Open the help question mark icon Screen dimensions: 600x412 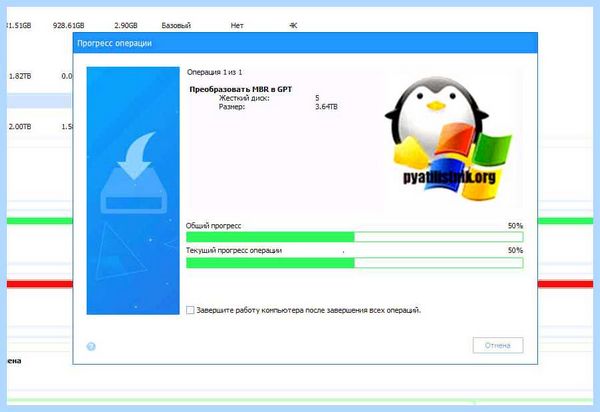tap(91, 347)
